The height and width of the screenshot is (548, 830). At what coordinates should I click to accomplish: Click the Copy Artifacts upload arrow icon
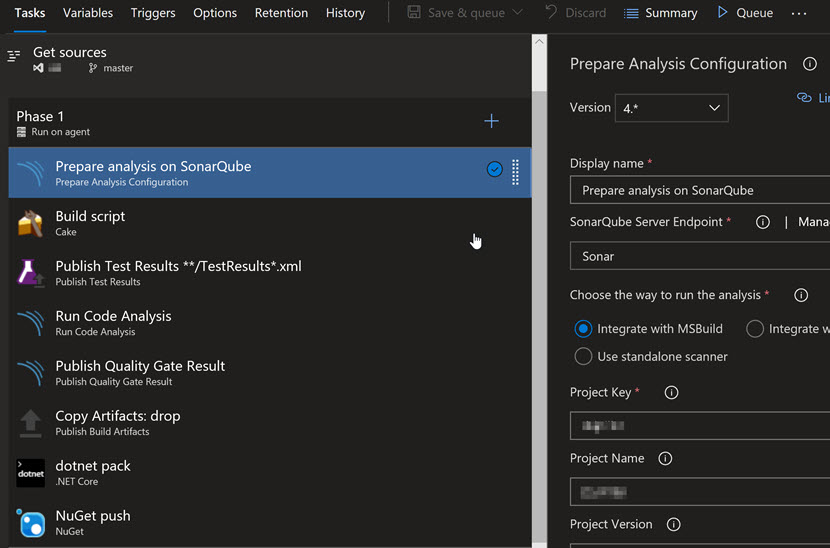click(31, 423)
